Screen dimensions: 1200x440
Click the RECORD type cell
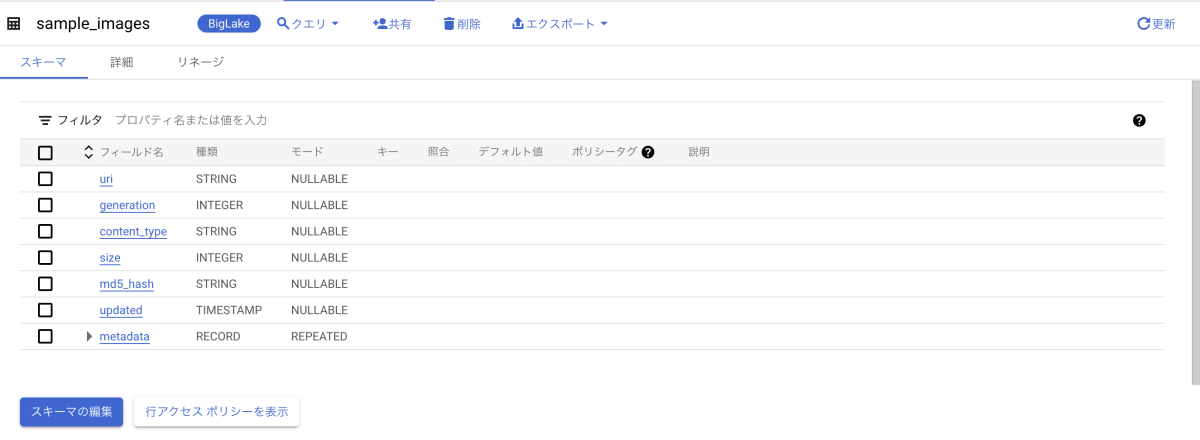(x=218, y=336)
